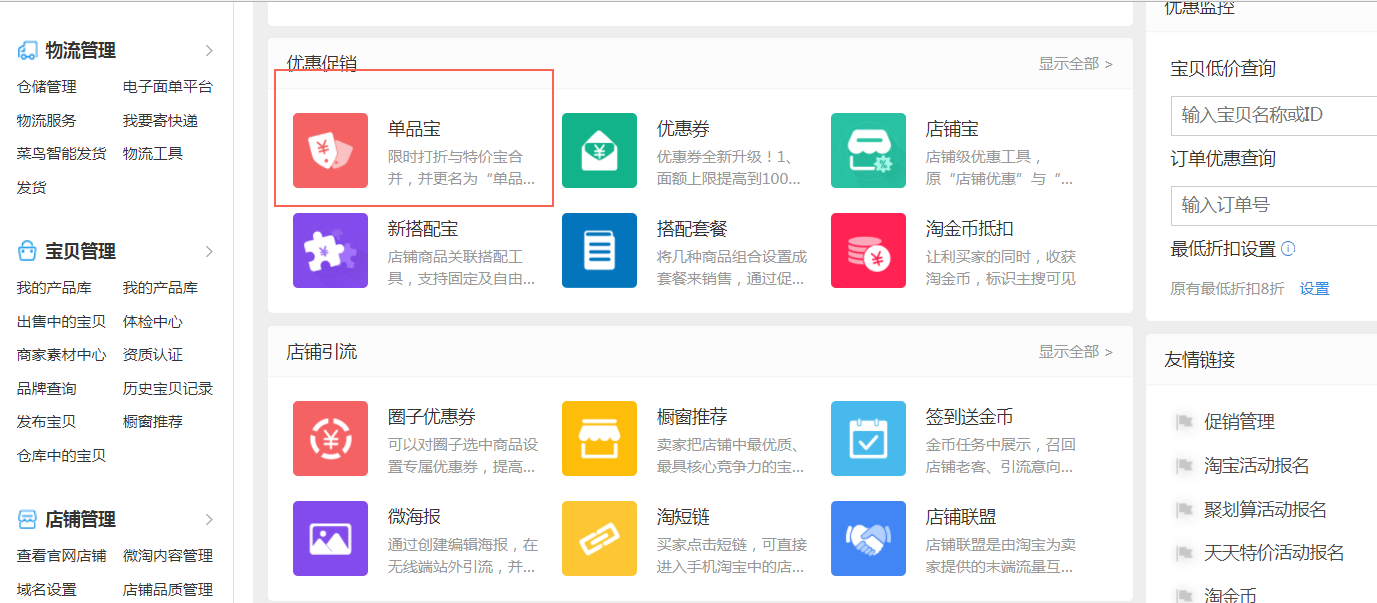1377x603 pixels.
Task: Expand the 店铺管理 section chevron
Action: (209, 519)
